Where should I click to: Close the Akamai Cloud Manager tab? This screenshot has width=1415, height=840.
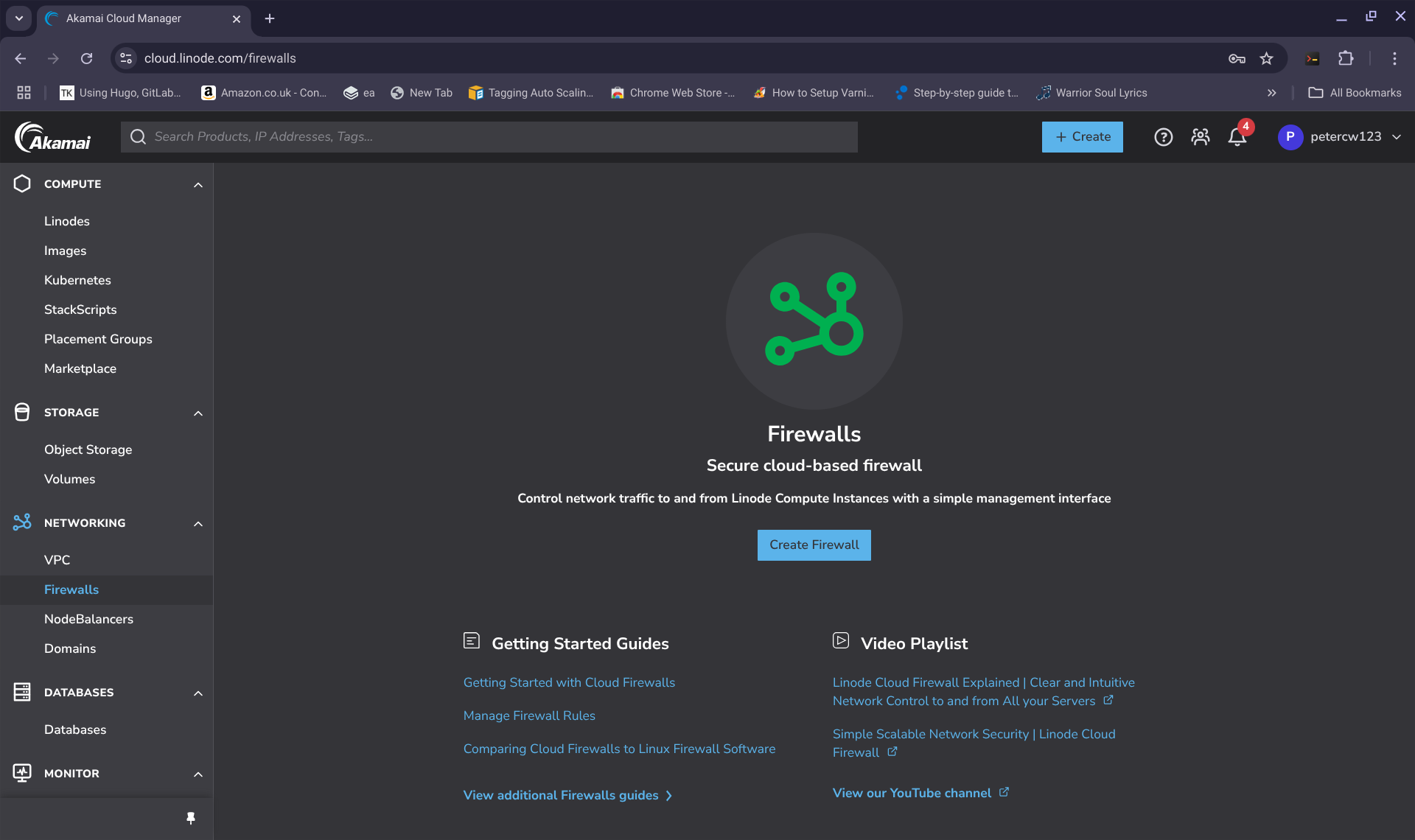[x=237, y=19]
